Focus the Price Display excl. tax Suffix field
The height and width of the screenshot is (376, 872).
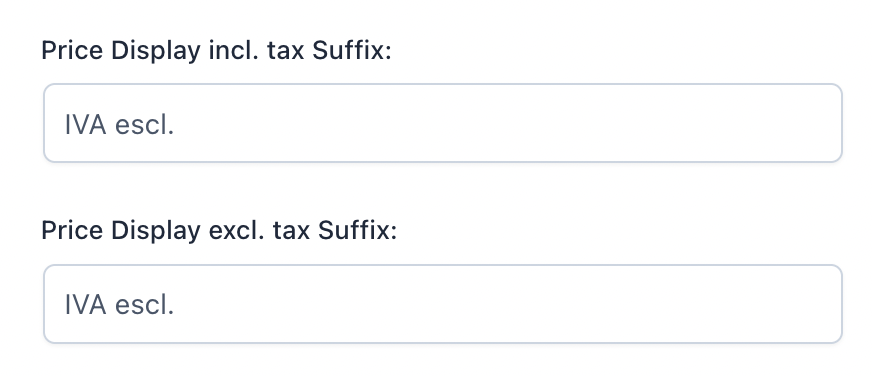point(443,304)
